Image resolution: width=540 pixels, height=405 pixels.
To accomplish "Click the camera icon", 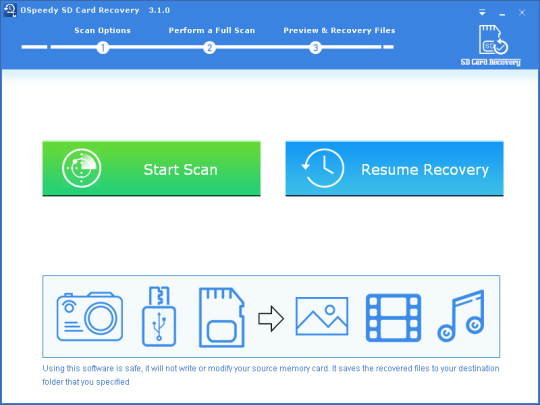I will pos(90,316).
